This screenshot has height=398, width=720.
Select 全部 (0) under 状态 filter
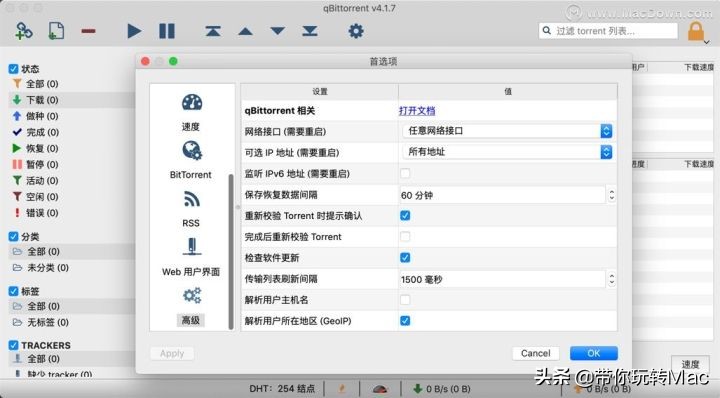tap(42, 84)
